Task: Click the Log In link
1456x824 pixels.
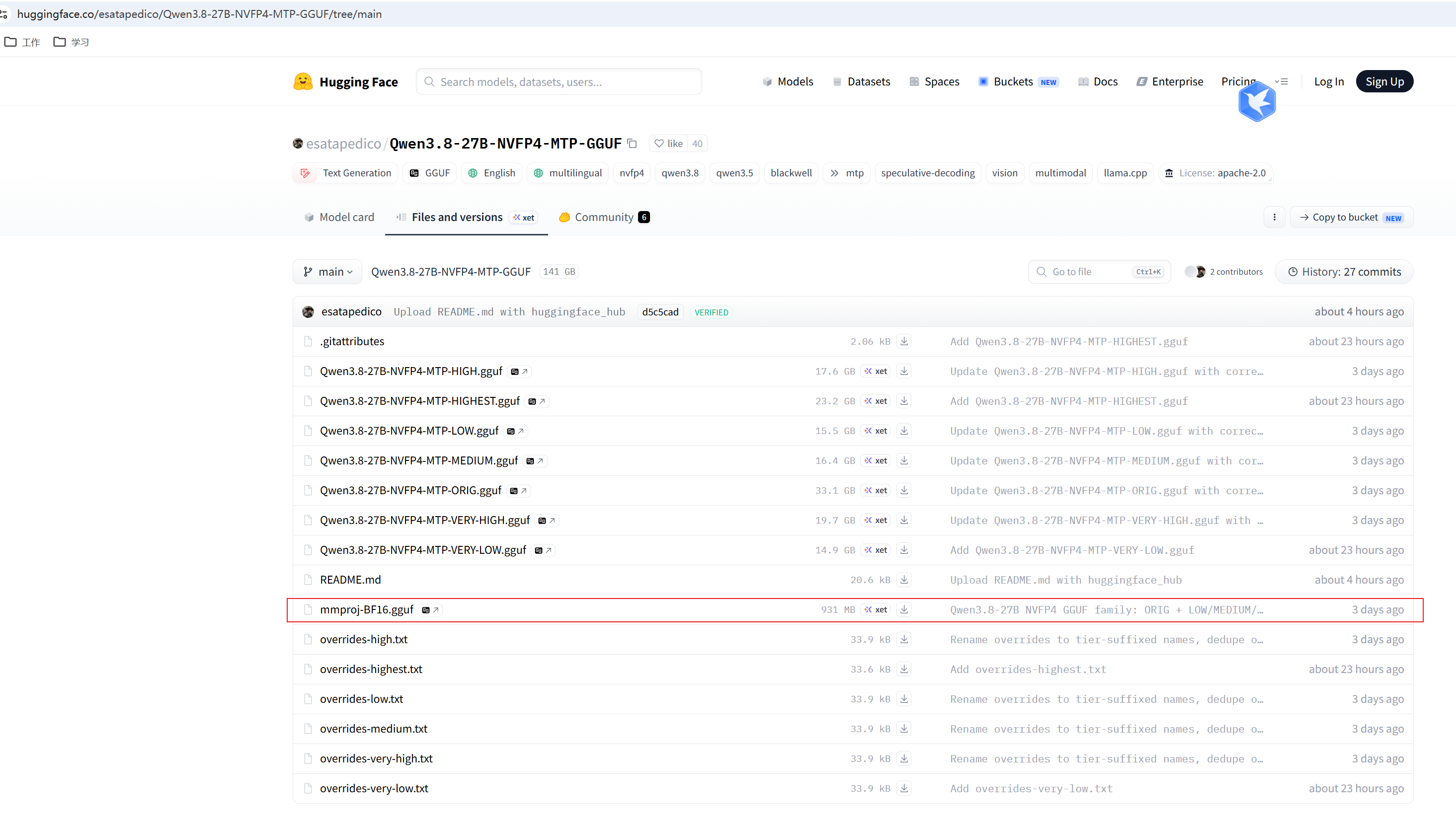Action: tap(1329, 81)
